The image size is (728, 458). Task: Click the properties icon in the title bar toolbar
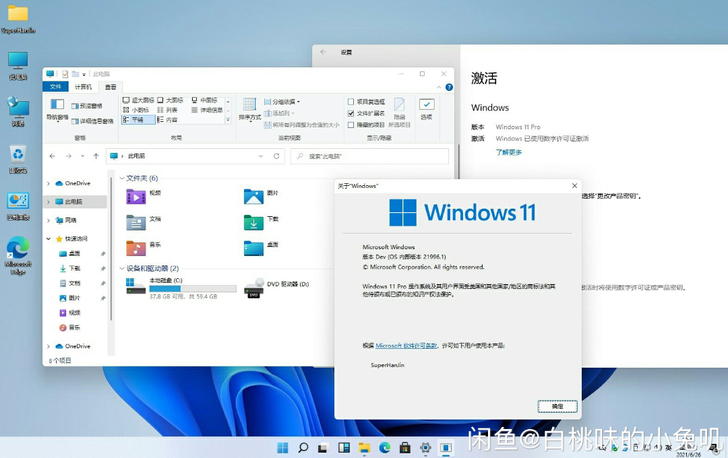coord(65,74)
